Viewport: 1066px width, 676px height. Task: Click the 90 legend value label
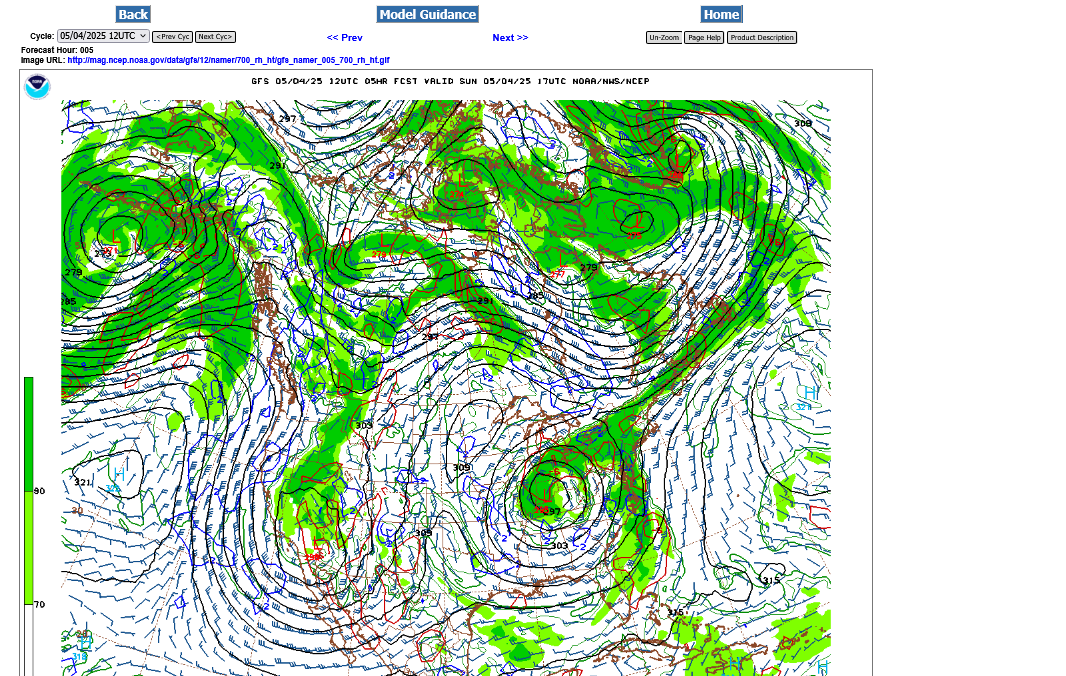[39, 491]
